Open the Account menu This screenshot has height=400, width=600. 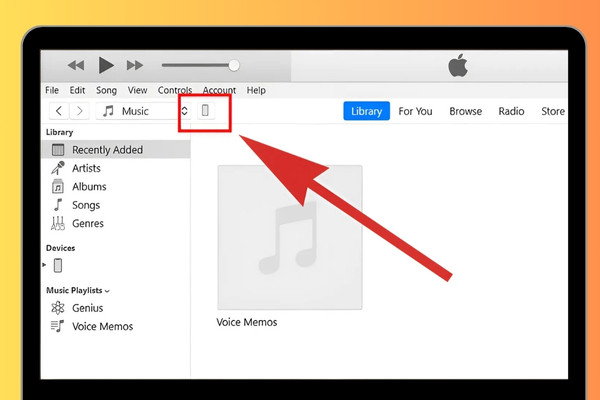click(219, 90)
